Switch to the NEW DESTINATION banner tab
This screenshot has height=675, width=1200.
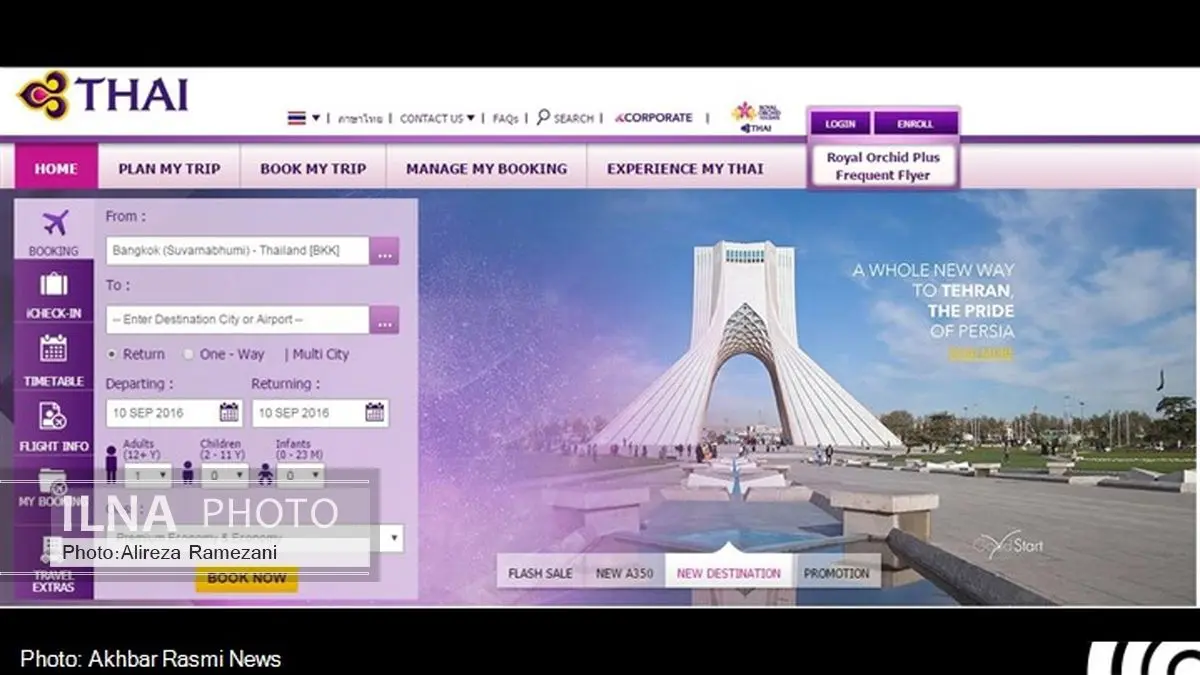coord(728,573)
